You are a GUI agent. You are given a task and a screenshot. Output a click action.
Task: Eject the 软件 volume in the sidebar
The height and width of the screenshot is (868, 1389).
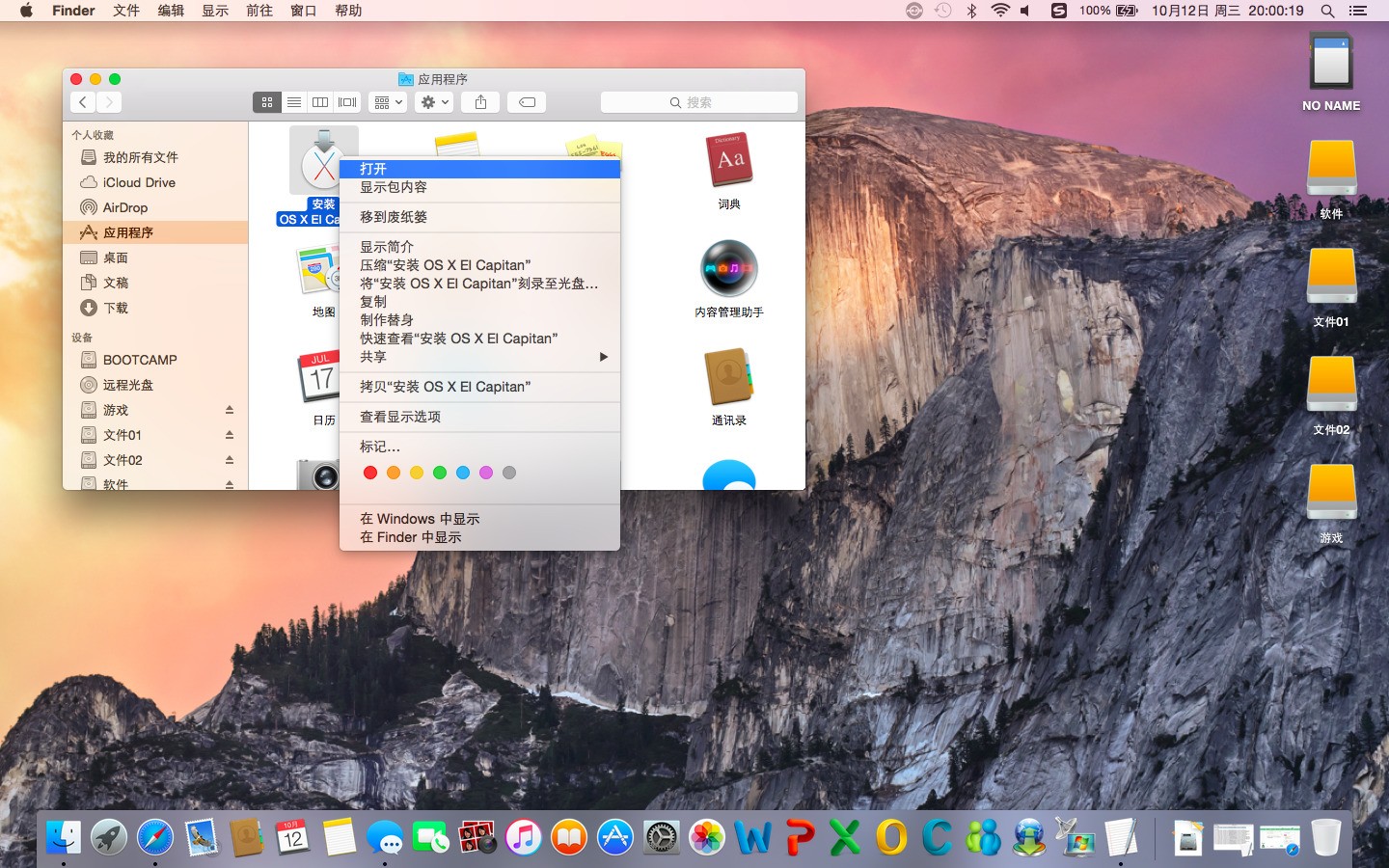230,485
